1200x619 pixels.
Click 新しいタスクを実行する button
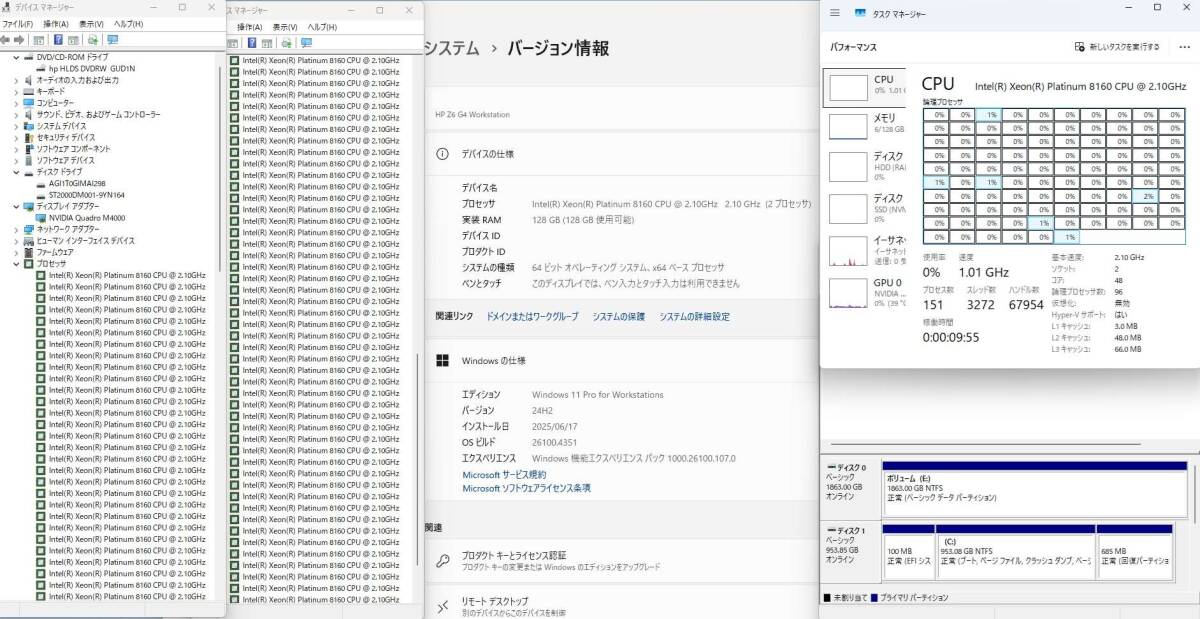1117,46
